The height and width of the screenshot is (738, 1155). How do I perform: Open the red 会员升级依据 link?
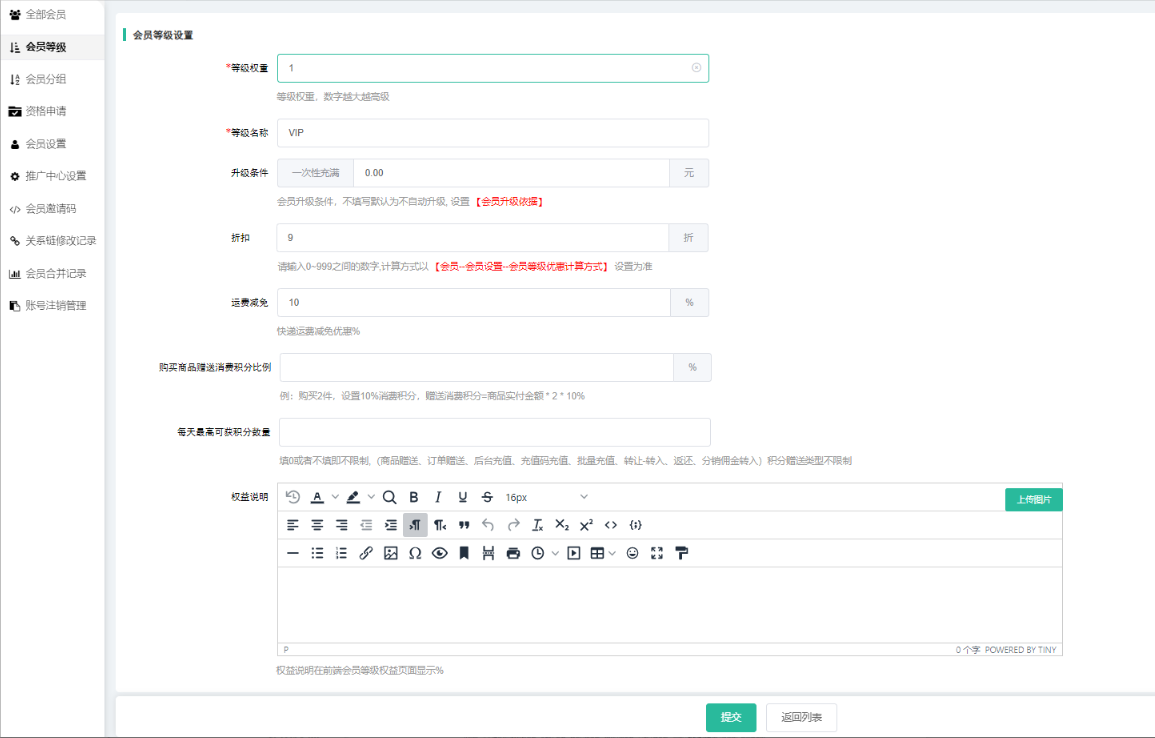[510, 202]
